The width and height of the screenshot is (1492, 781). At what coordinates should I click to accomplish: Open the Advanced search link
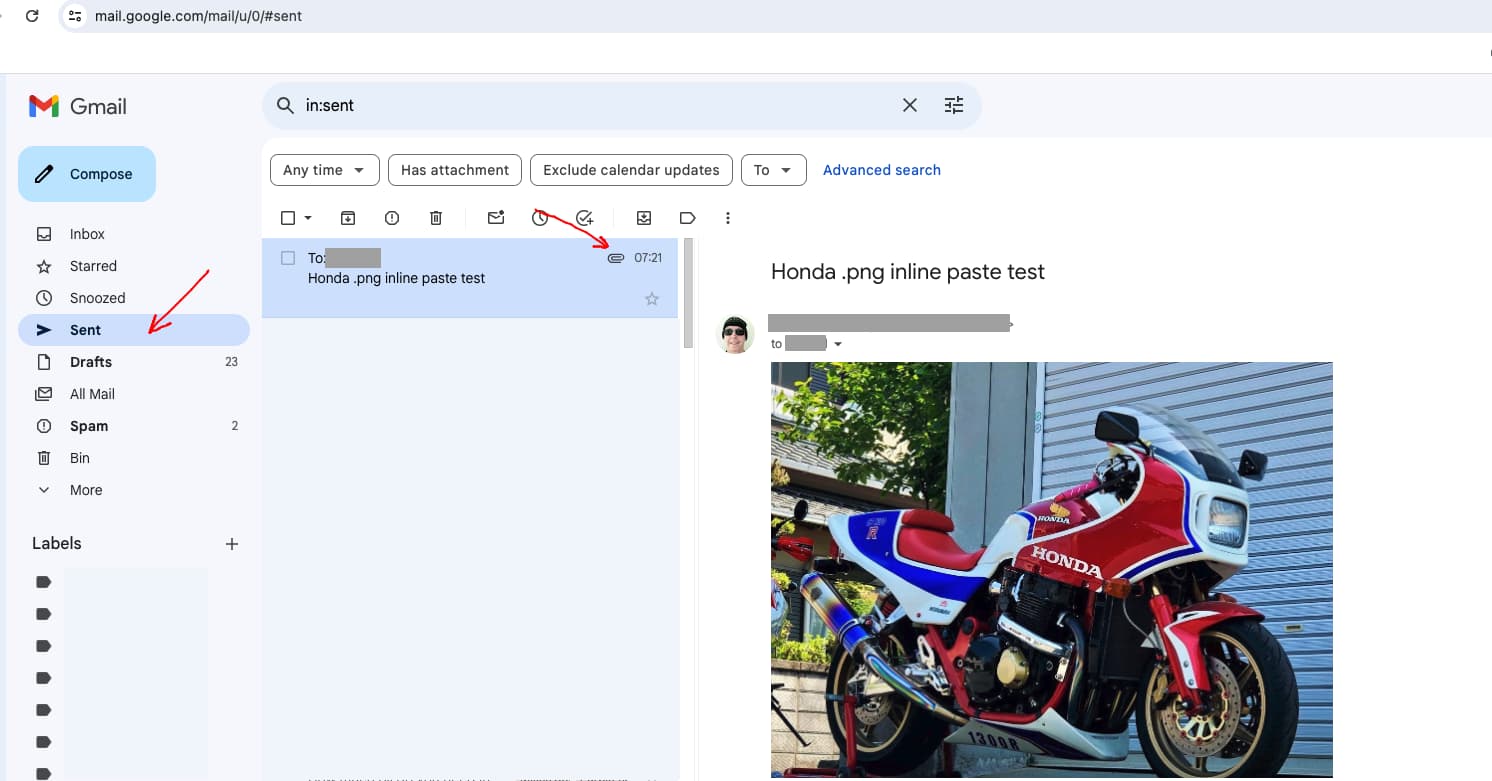click(882, 170)
